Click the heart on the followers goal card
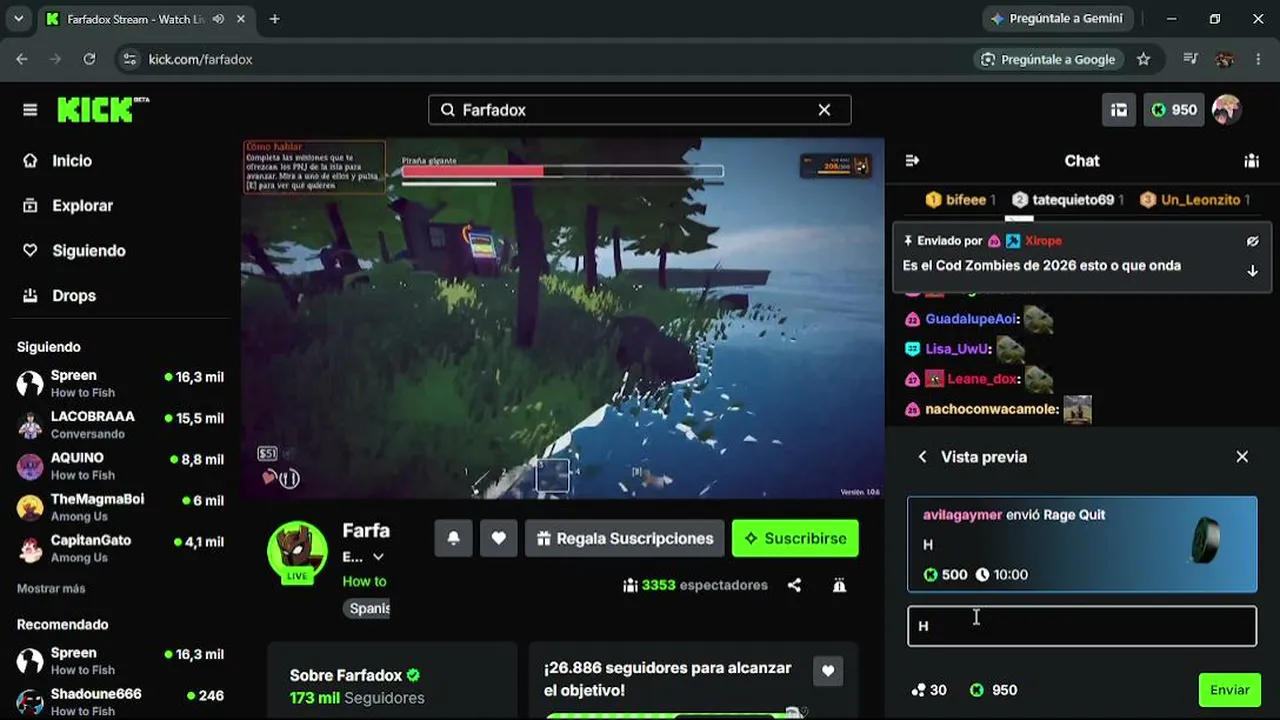Image resolution: width=1280 pixels, height=720 pixels. [827, 671]
